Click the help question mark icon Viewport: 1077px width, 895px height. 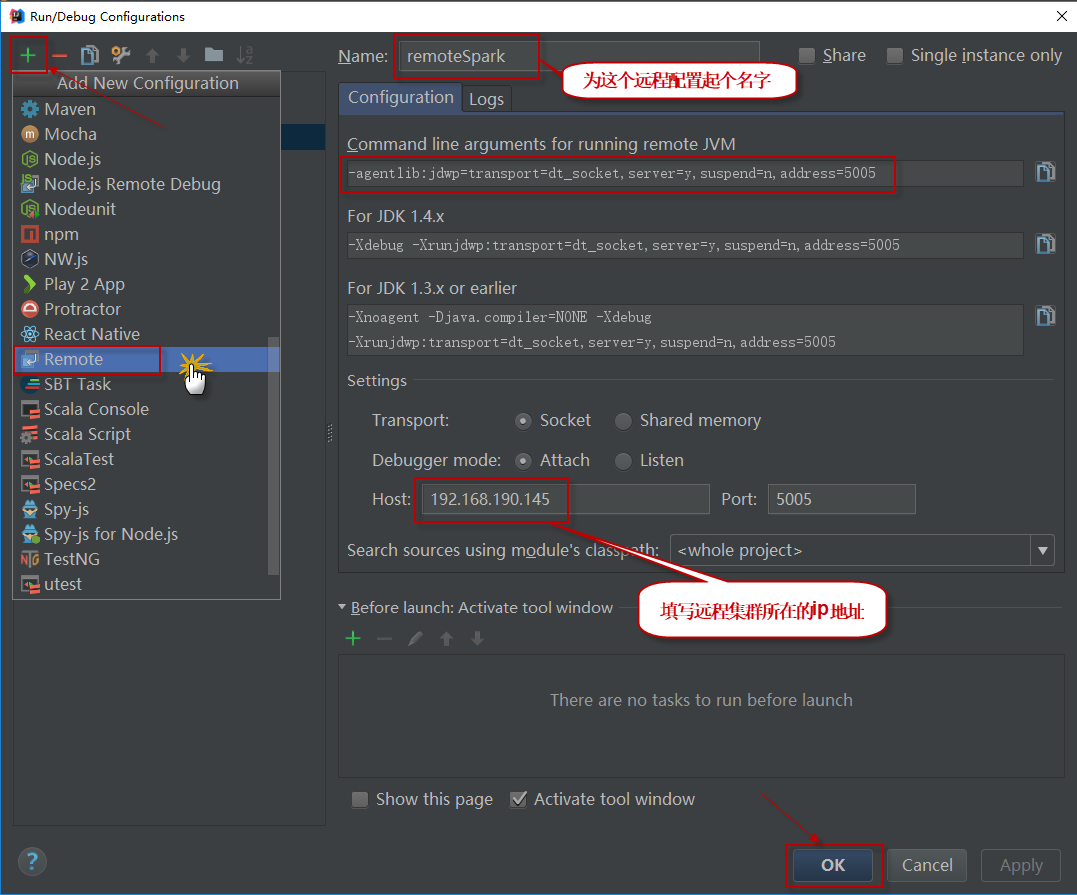[32, 861]
